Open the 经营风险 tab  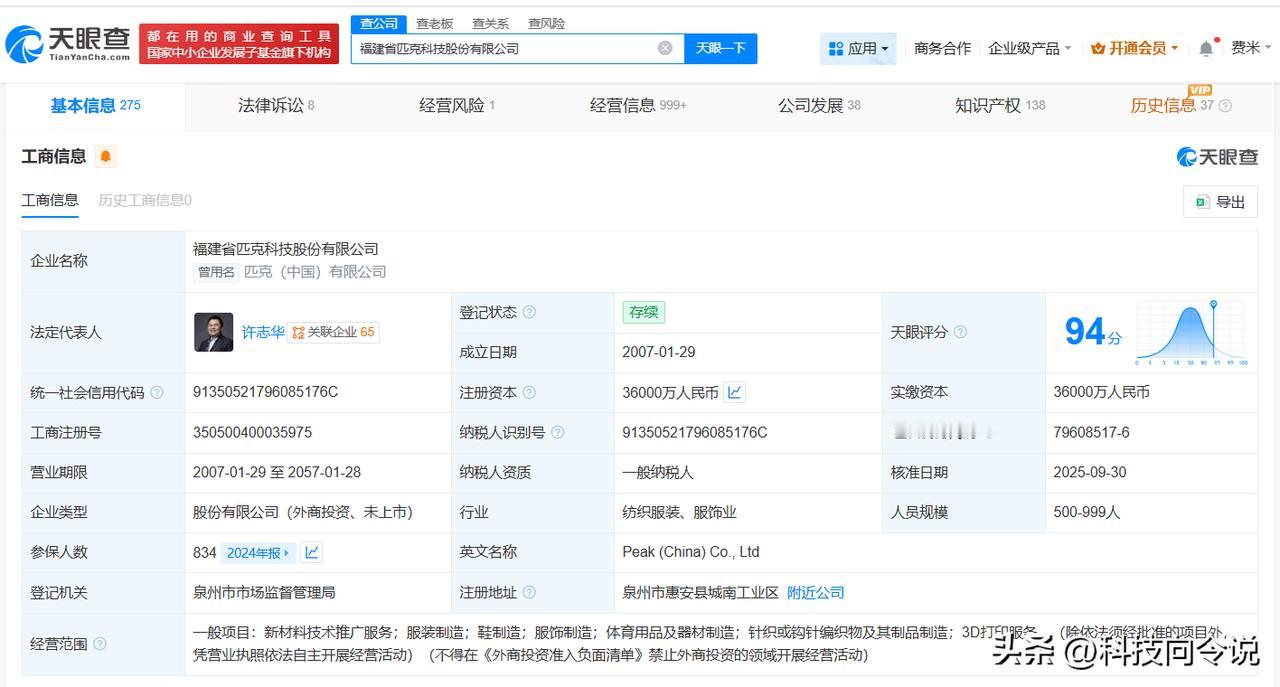[457, 105]
